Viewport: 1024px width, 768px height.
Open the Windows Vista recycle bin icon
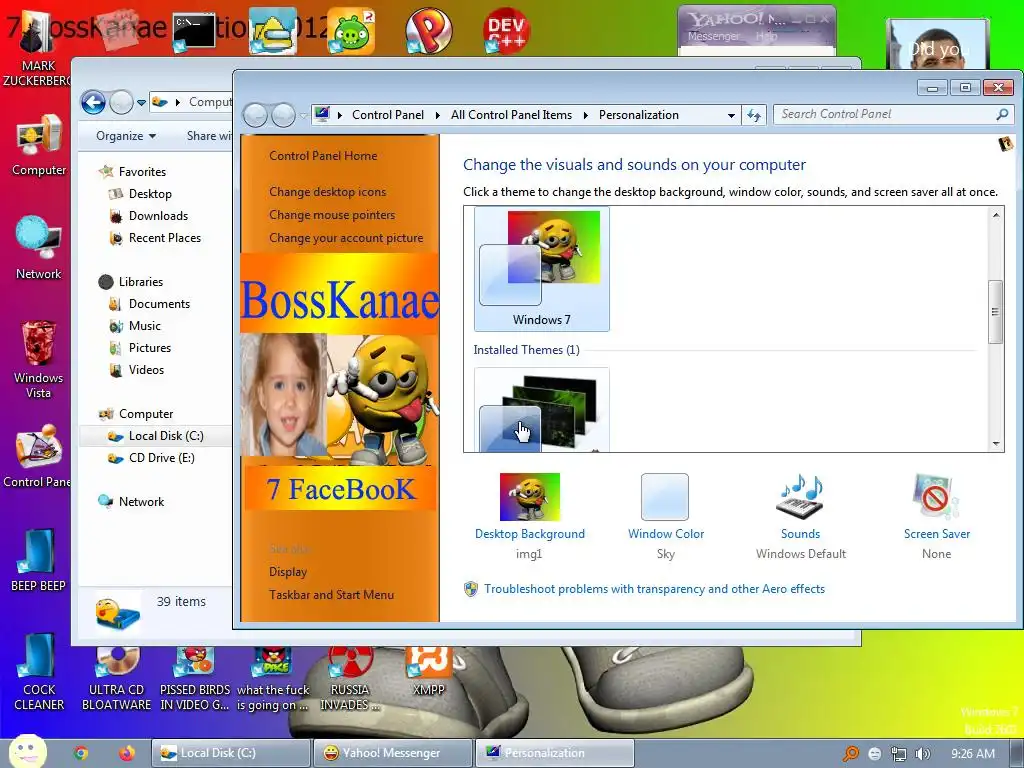click(x=39, y=359)
